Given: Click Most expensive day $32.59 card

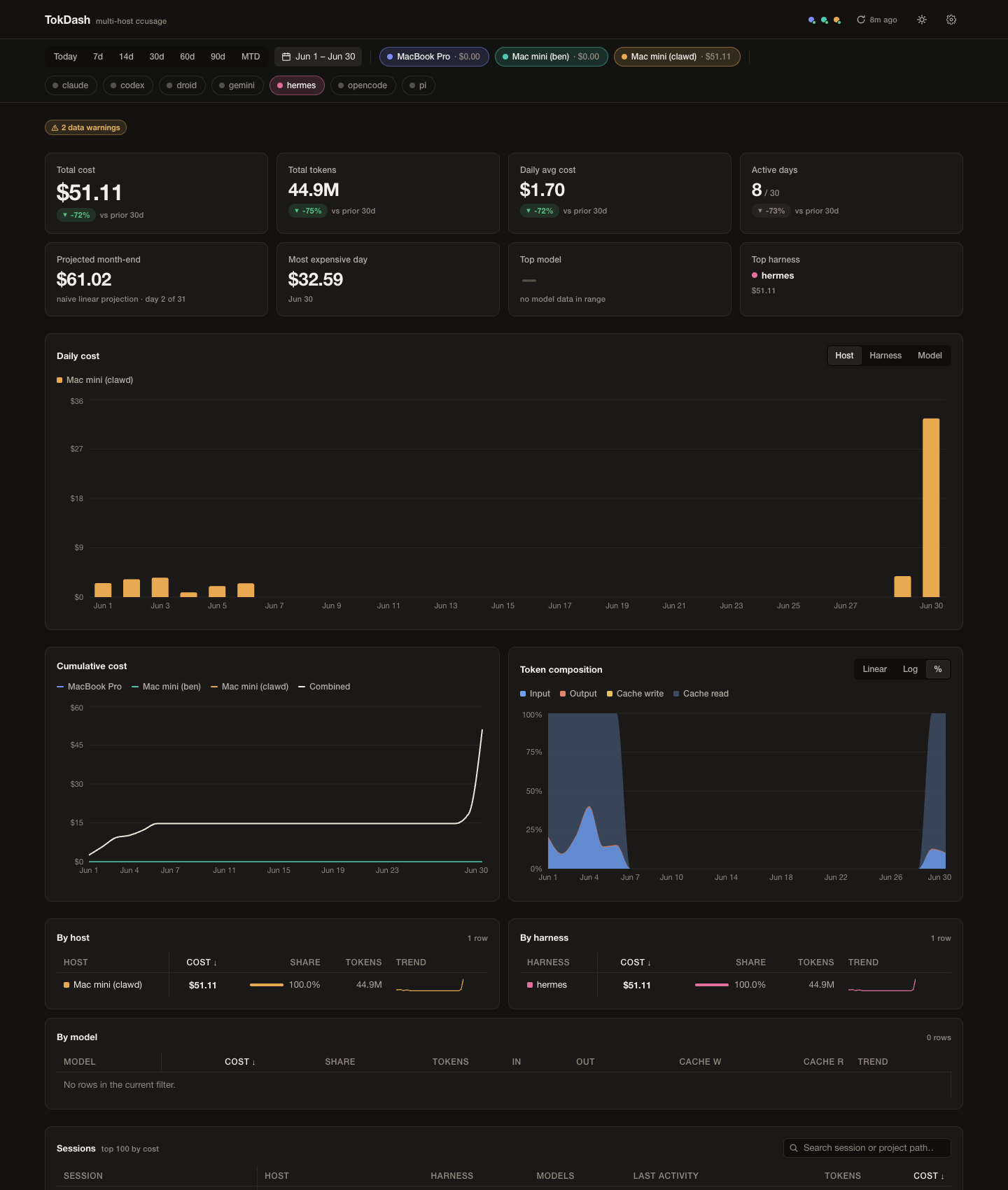Looking at the screenshot, I should 388,279.
